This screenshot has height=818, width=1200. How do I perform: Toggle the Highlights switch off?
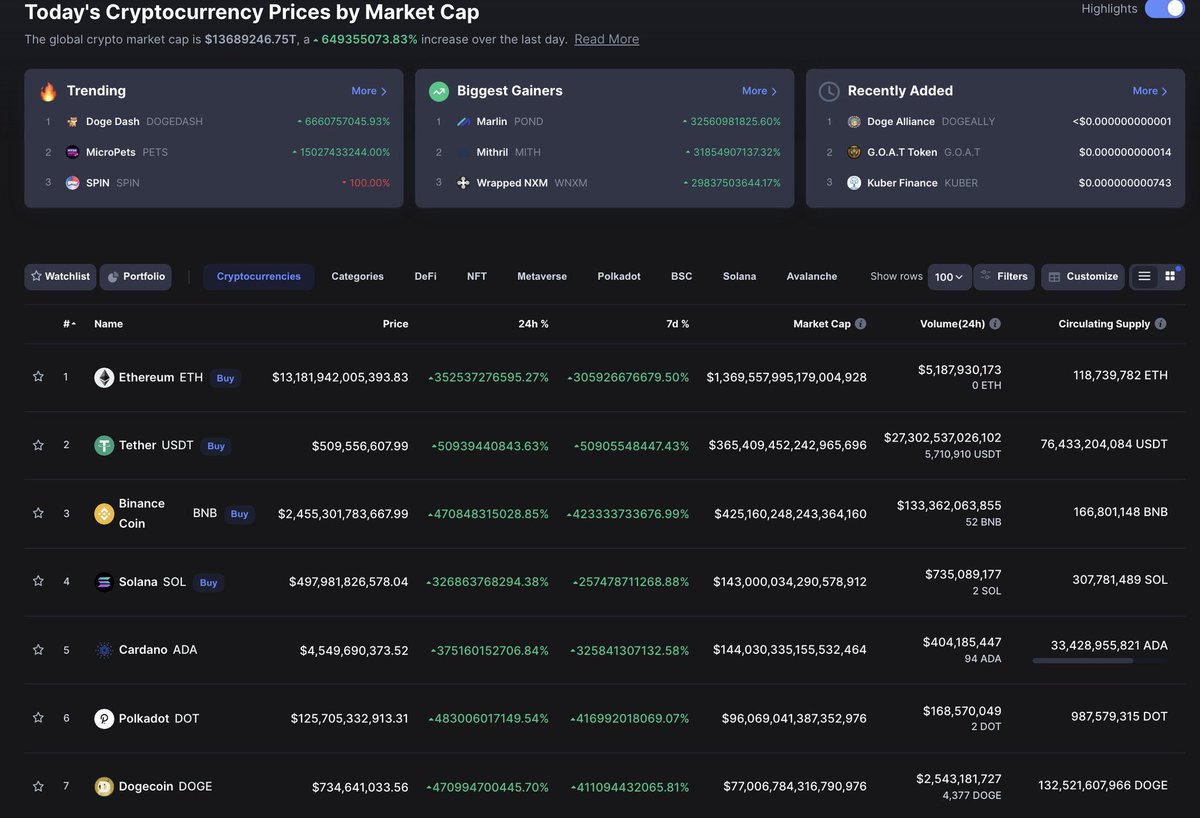[1164, 9]
